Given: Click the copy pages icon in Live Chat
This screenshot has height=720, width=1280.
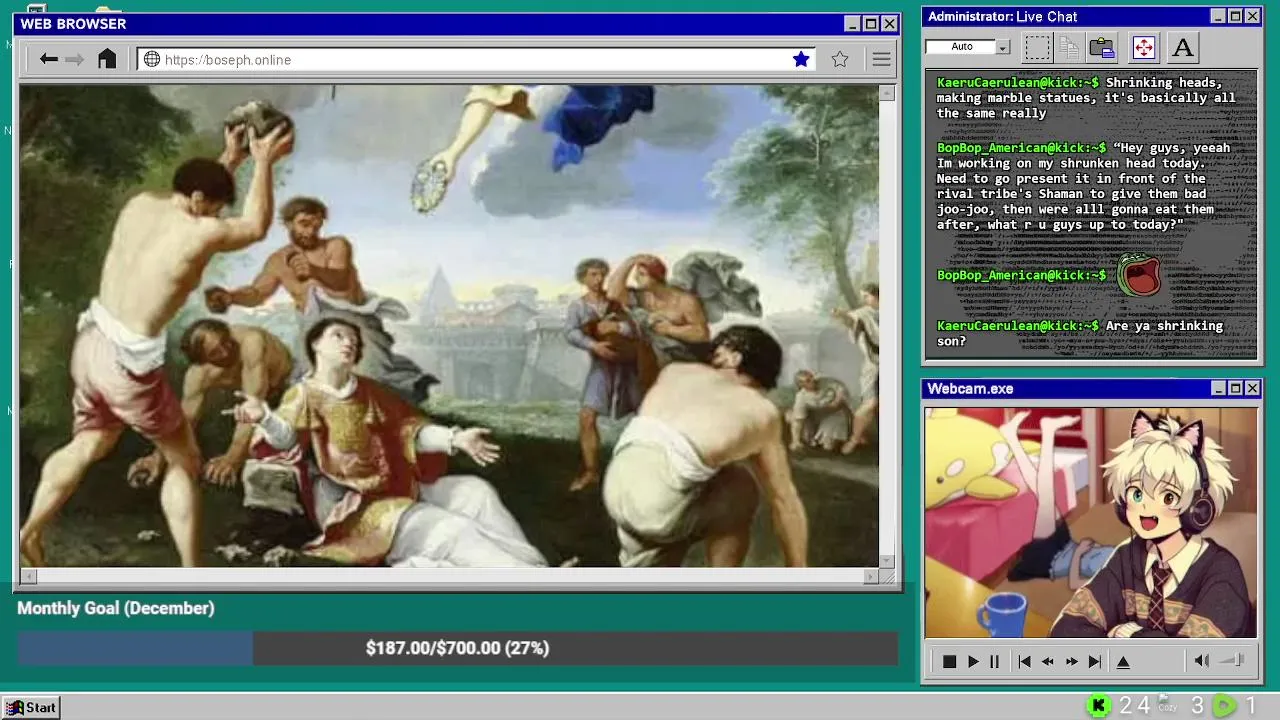Looking at the screenshot, I should pos(1069,47).
